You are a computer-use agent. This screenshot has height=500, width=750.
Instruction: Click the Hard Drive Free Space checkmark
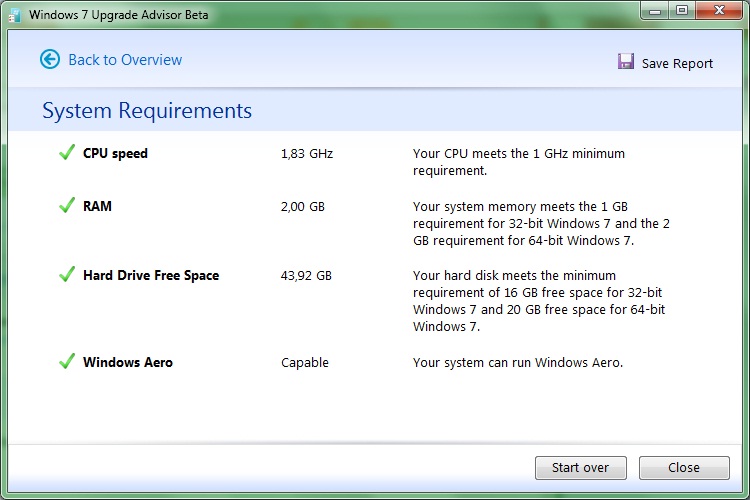67,274
